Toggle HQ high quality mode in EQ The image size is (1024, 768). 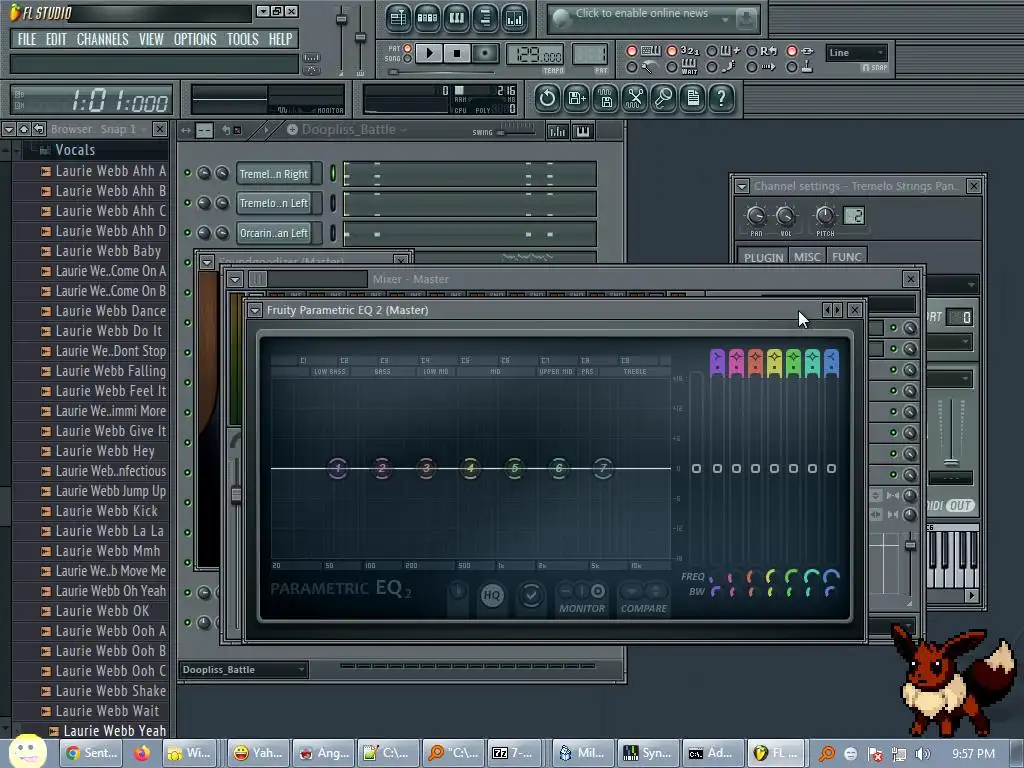(x=492, y=595)
